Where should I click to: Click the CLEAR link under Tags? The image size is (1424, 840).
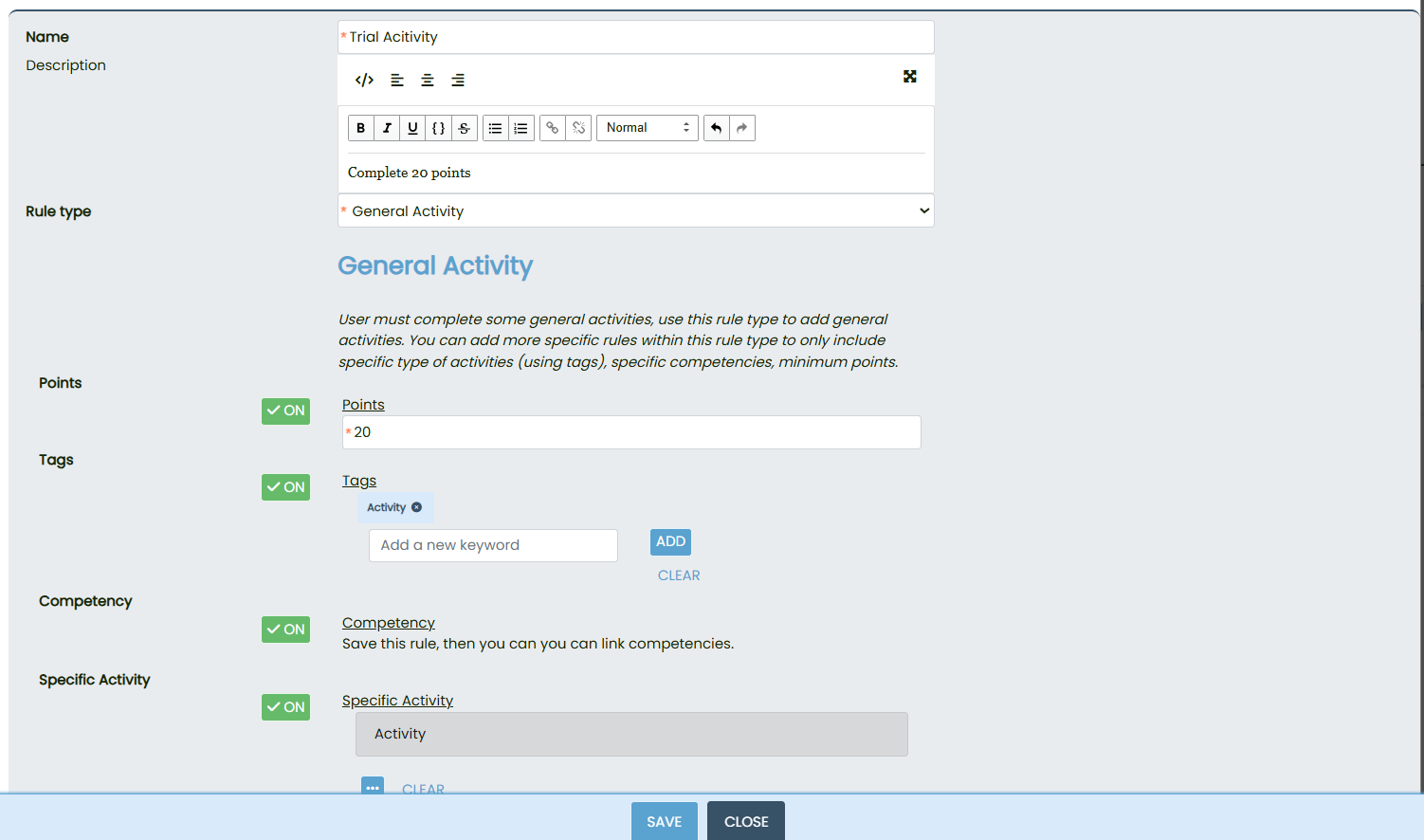tap(679, 575)
